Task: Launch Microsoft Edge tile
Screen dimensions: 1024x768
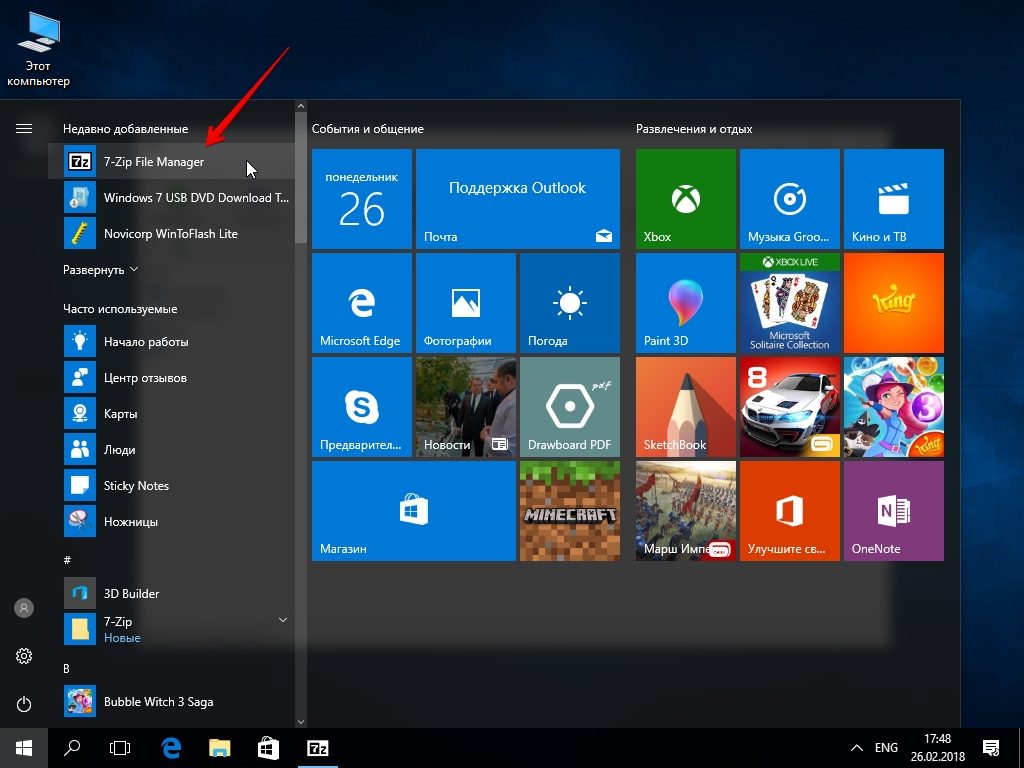Action: pos(362,303)
